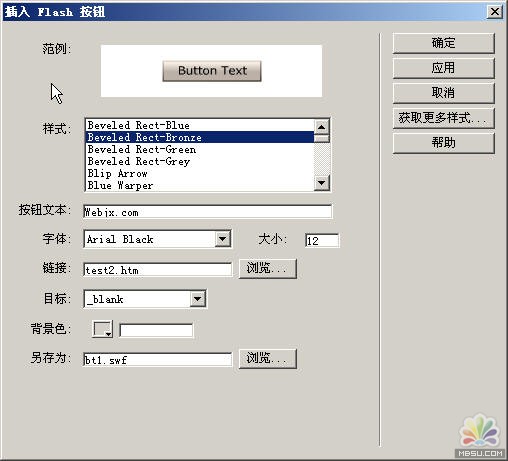Screen dimensions: 508x461
Task: Click the 确定 button
Action: tap(443, 43)
